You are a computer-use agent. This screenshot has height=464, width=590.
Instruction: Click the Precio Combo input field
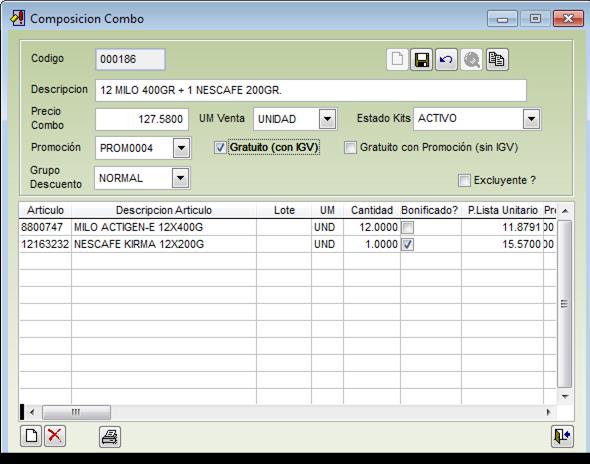tap(142, 119)
